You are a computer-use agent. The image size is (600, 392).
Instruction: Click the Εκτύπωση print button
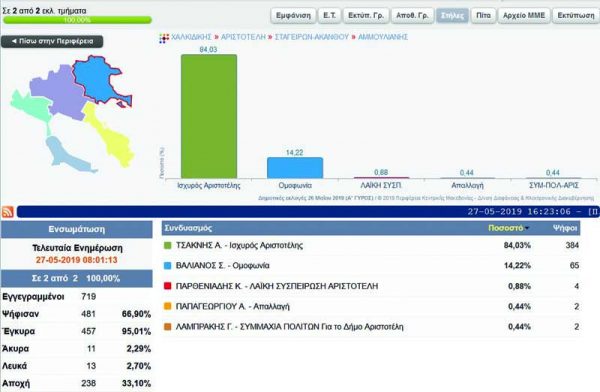click(x=576, y=16)
